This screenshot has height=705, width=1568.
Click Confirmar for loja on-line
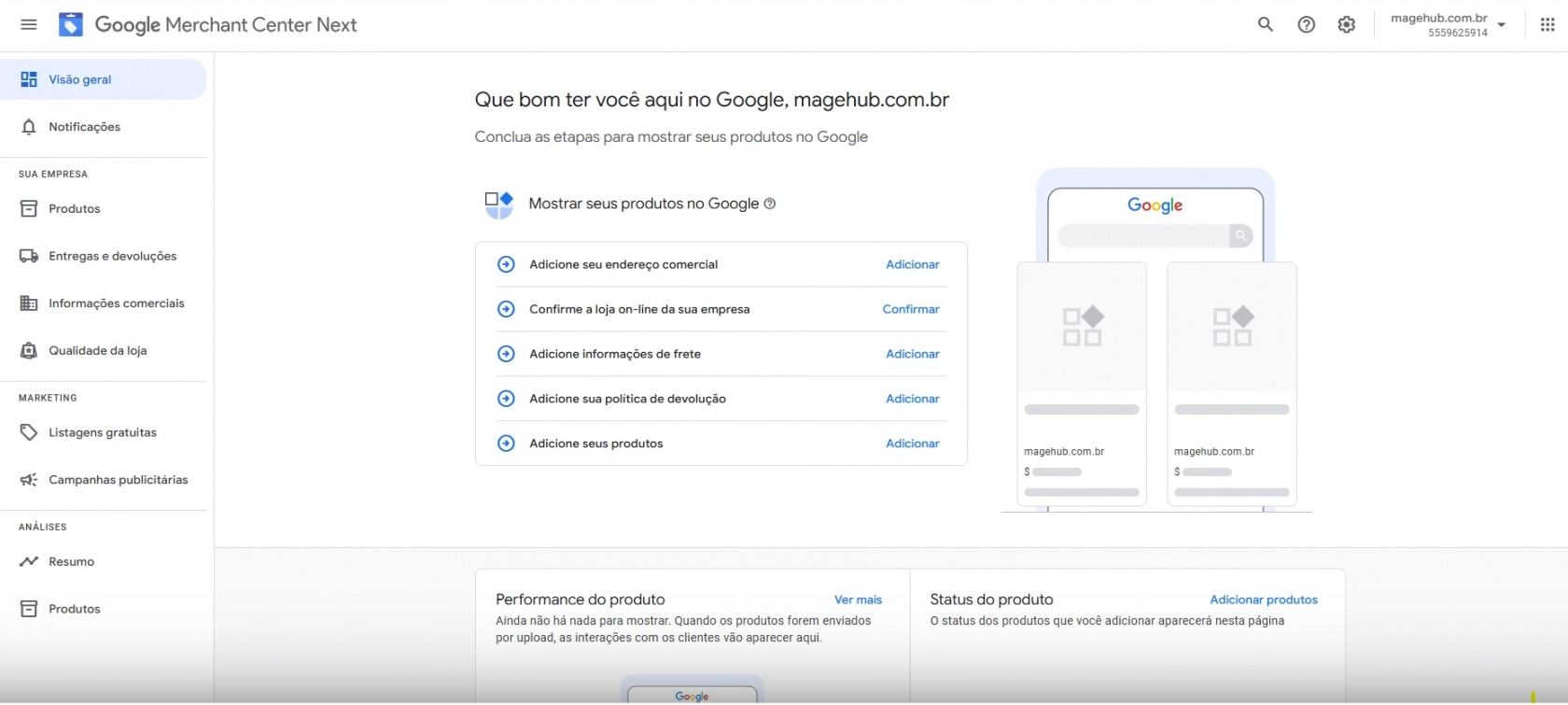pyautogui.click(x=911, y=309)
